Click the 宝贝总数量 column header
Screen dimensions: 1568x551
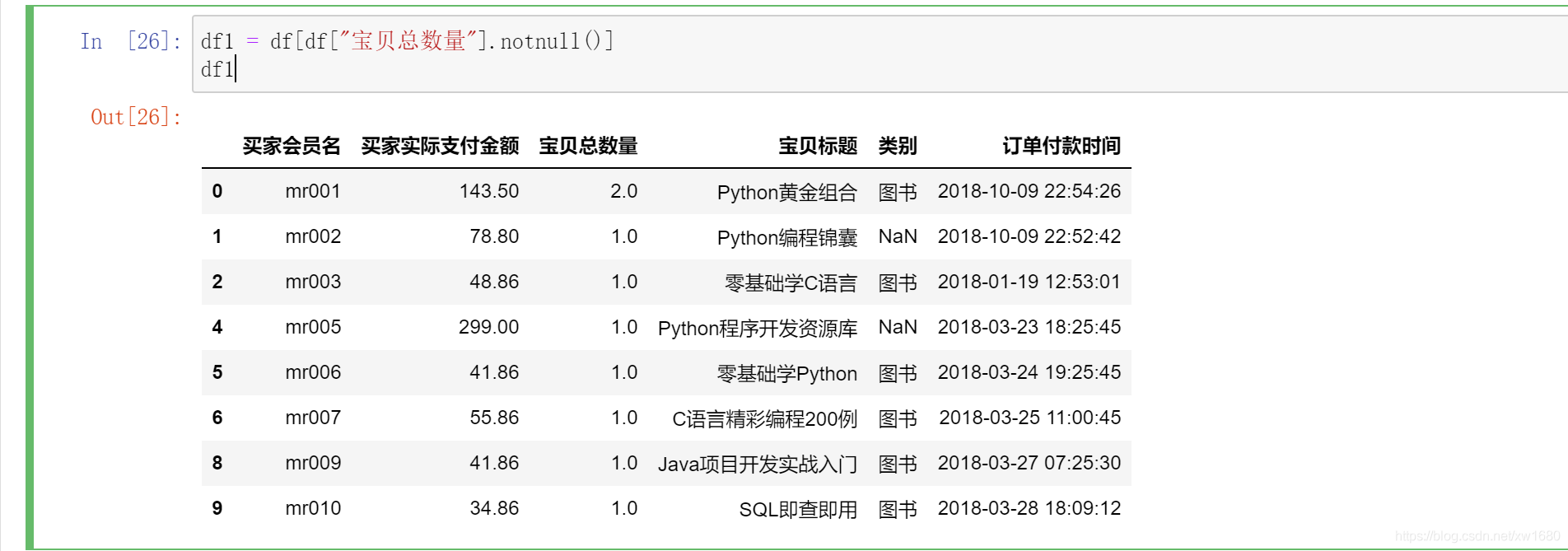click(x=588, y=146)
